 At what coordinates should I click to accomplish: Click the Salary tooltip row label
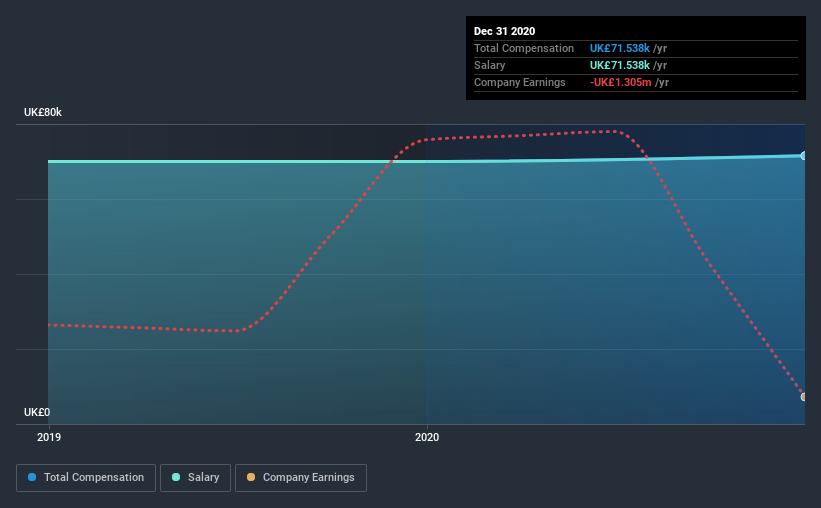490,65
